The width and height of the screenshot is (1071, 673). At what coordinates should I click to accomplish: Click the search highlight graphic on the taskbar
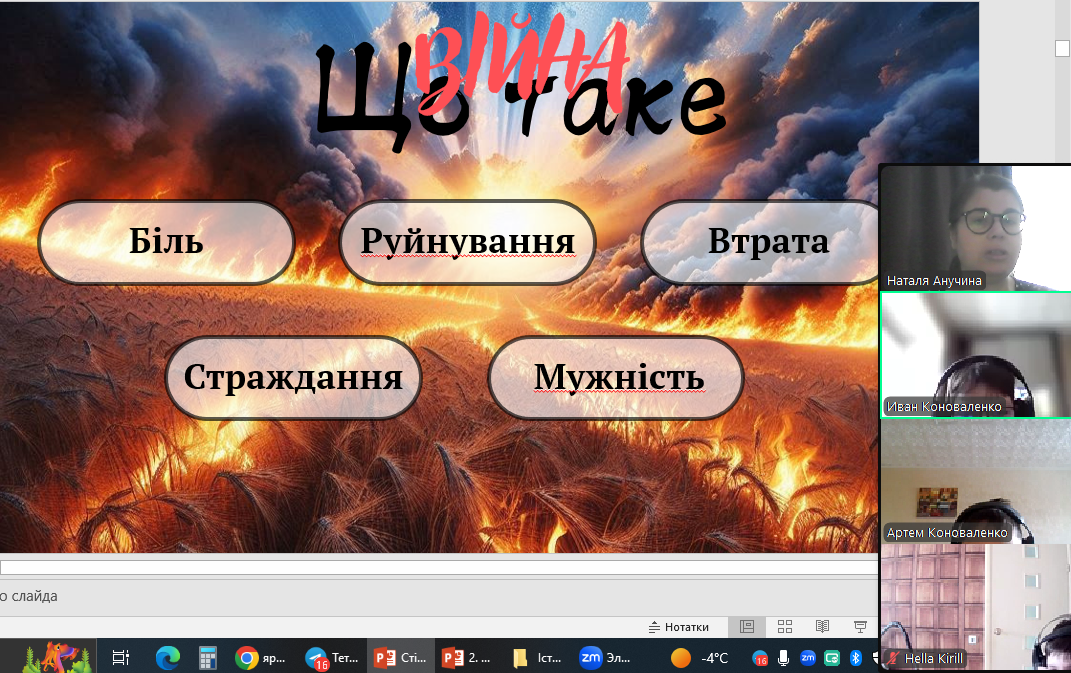click(57, 657)
